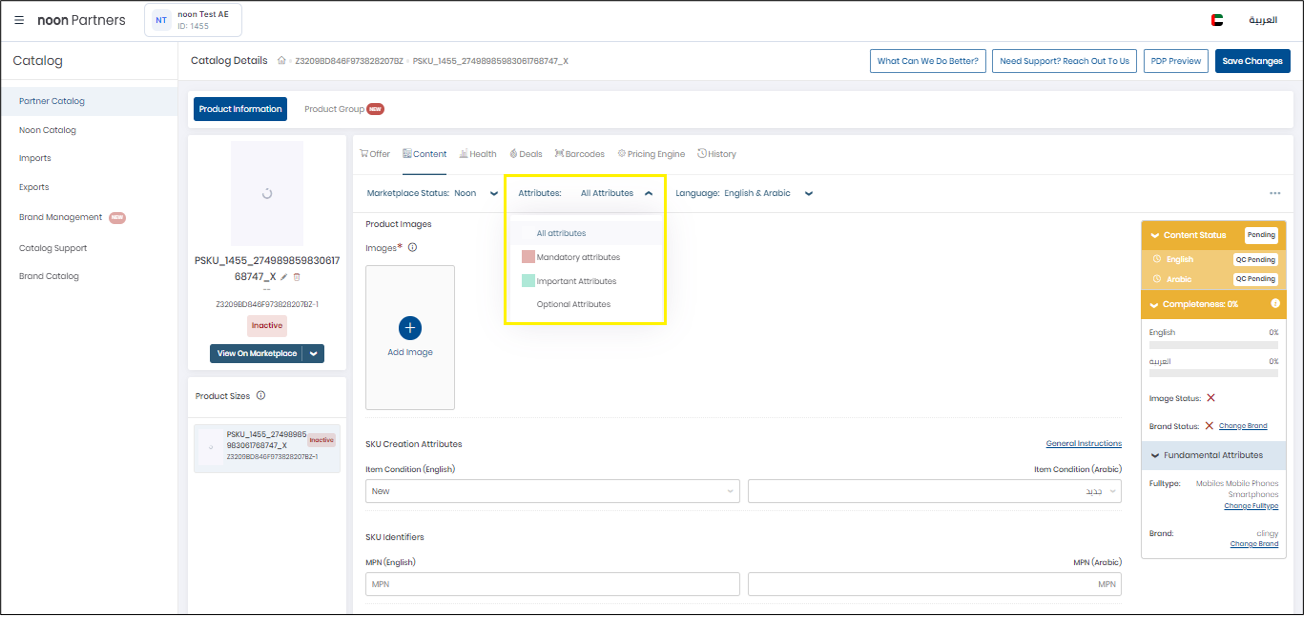Viewport: 1306px width, 617px height.
Task: Open the Offer tab
Action: click(375, 154)
